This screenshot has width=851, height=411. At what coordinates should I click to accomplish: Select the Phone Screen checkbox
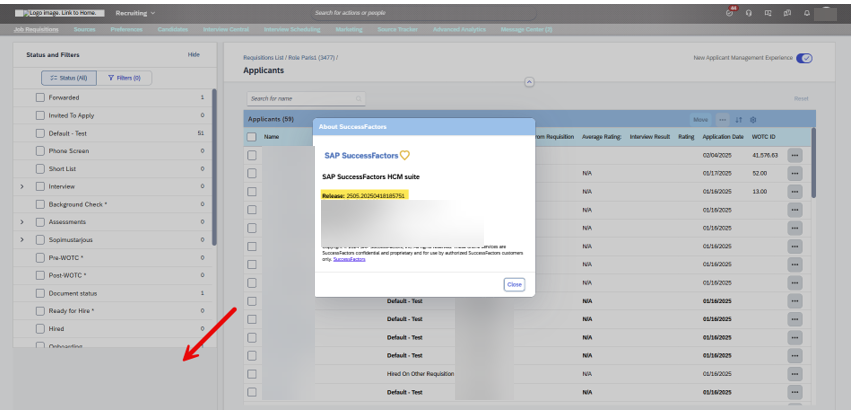(40, 151)
